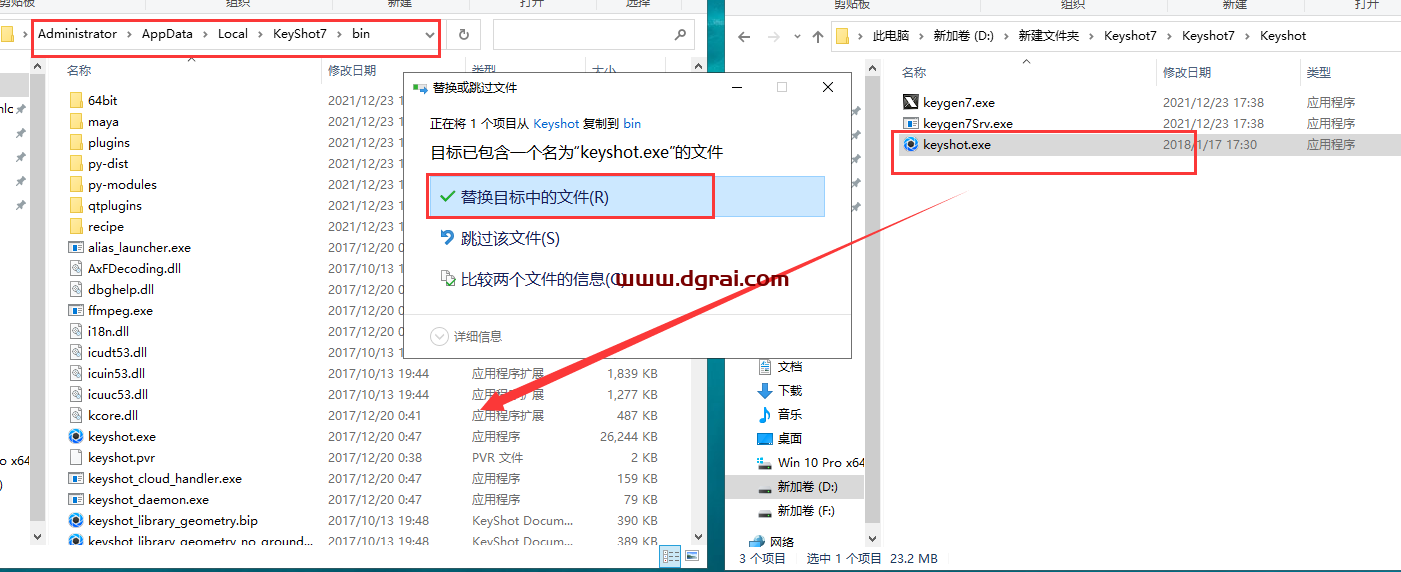Screen dimensions: 1401x572
Task: Select keyshot_cloud_handler.exe file icon
Action: click(76, 478)
